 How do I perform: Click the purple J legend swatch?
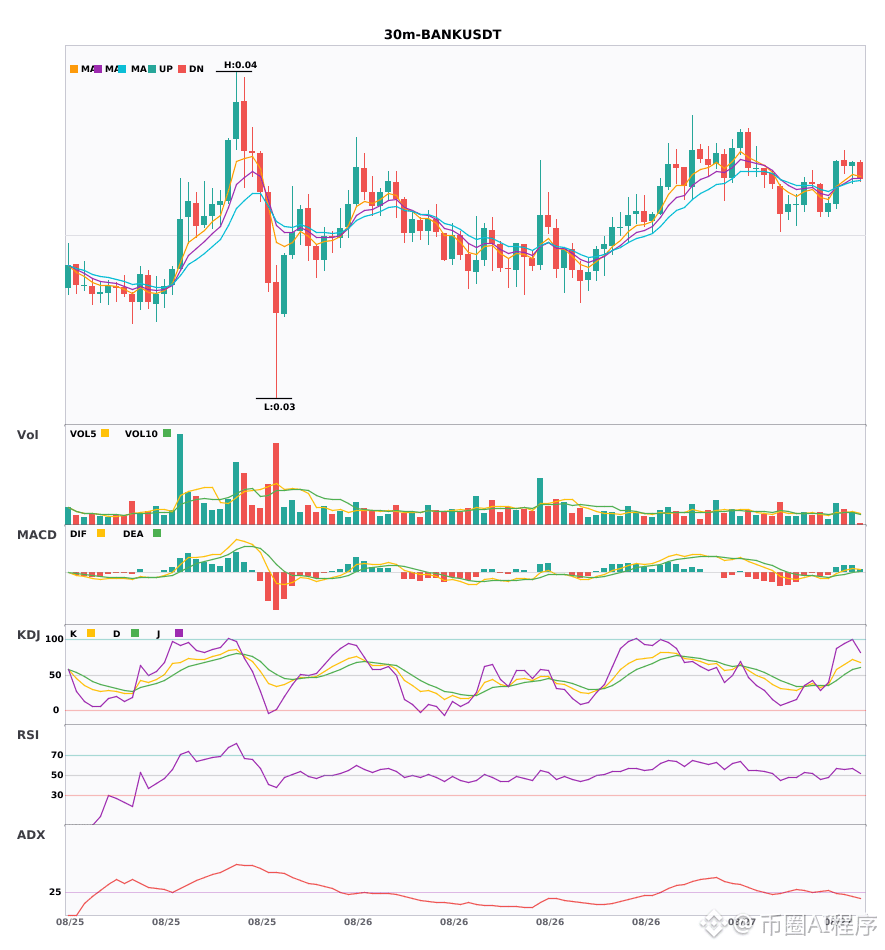click(179, 633)
